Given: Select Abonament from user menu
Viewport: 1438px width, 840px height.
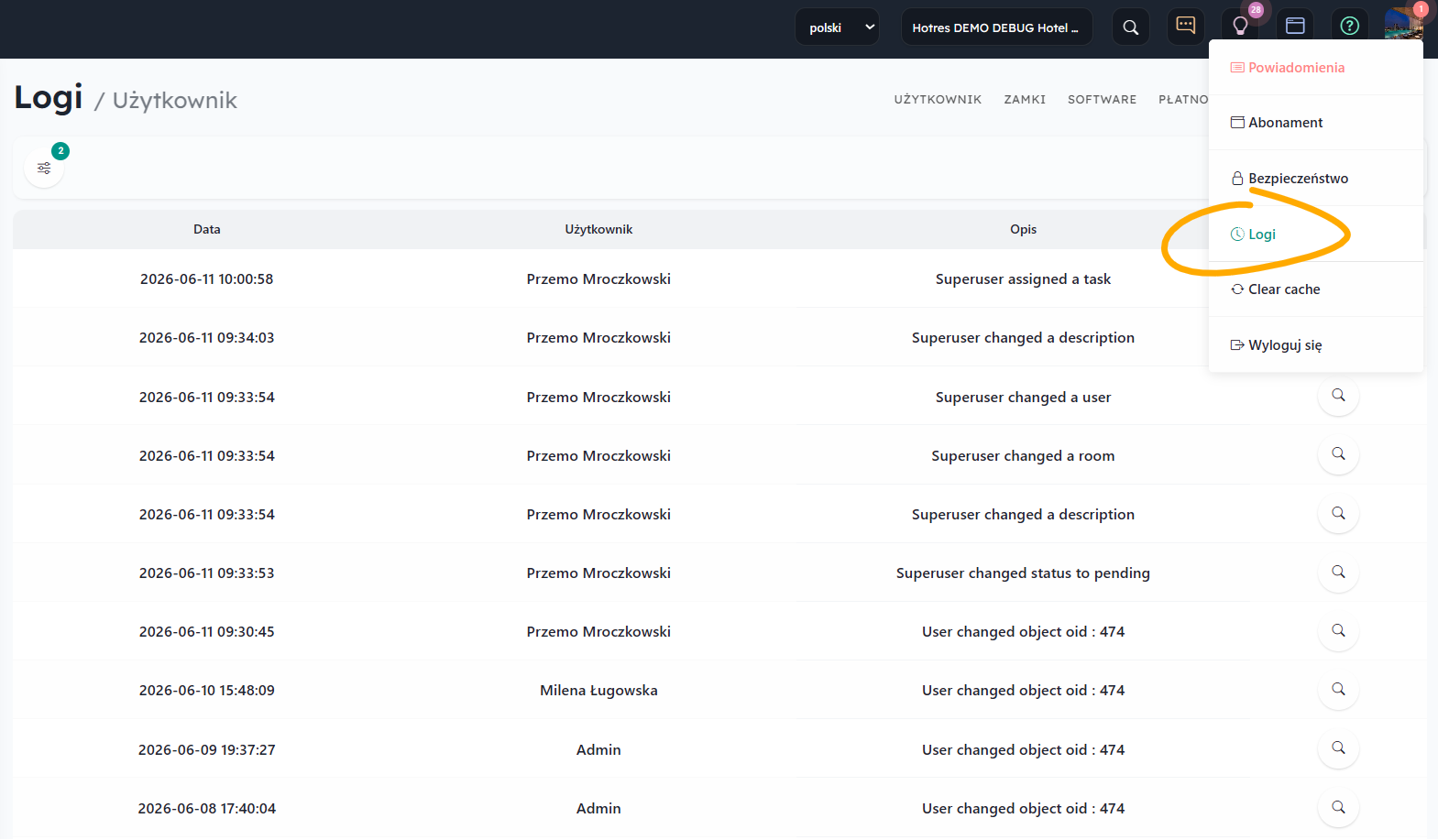Looking at the screenshot, I should (x=1316, y=123).
